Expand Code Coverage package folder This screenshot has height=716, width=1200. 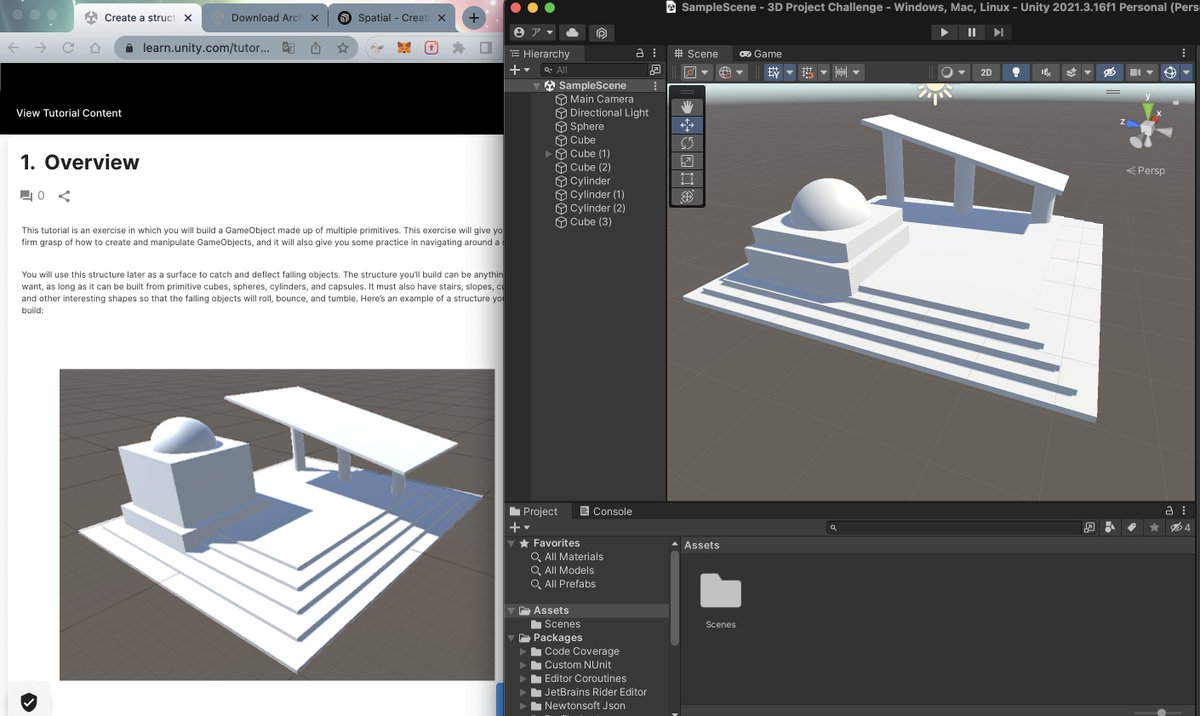point(523,651)
